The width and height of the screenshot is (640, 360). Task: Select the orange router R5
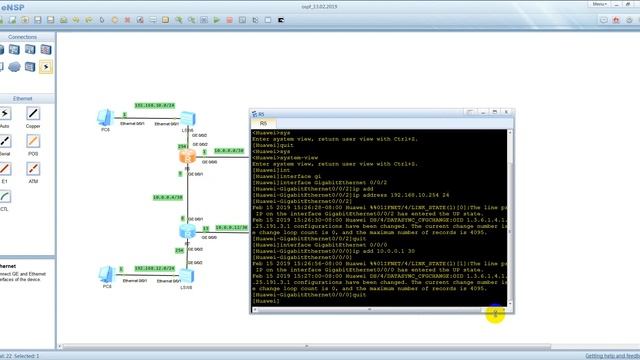(x=187, y=156)
